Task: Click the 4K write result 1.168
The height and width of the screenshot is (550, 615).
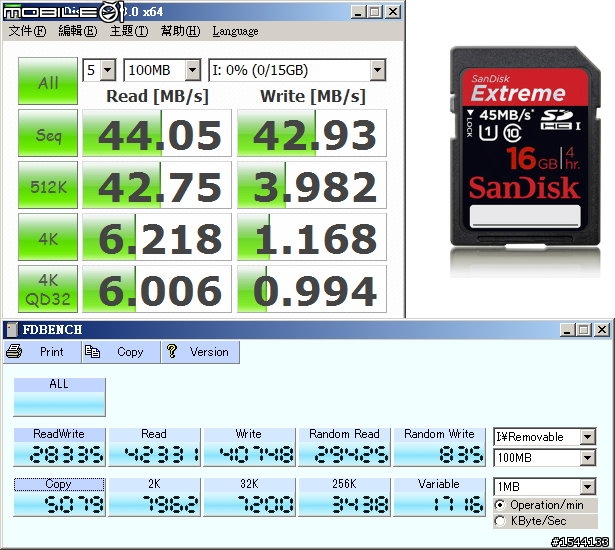Action: [x=312, y=237]
